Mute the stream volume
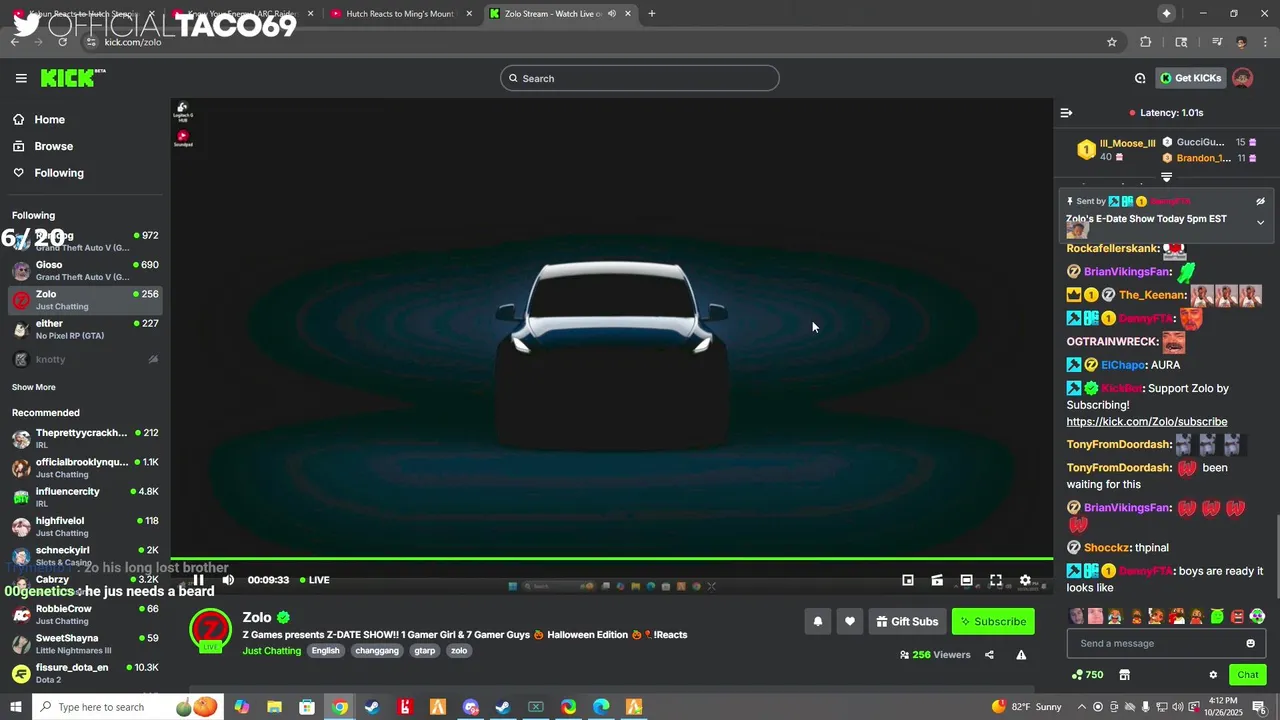The image size is (1280, 720). tap(228, 580)
